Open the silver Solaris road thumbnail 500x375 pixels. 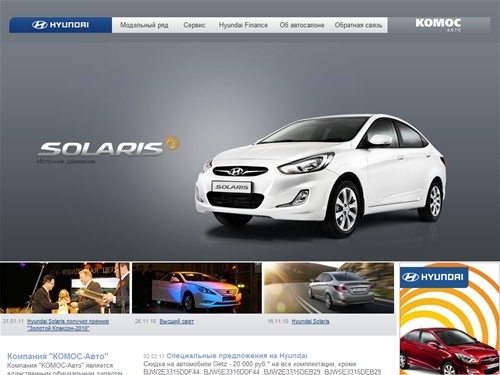[x=329, y=288]
